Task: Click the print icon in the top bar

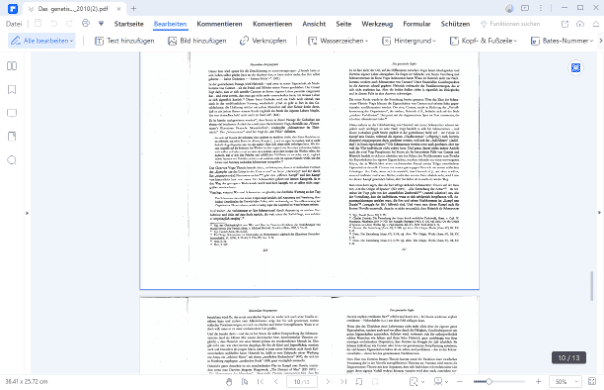Action: click(x=86, y=24)
